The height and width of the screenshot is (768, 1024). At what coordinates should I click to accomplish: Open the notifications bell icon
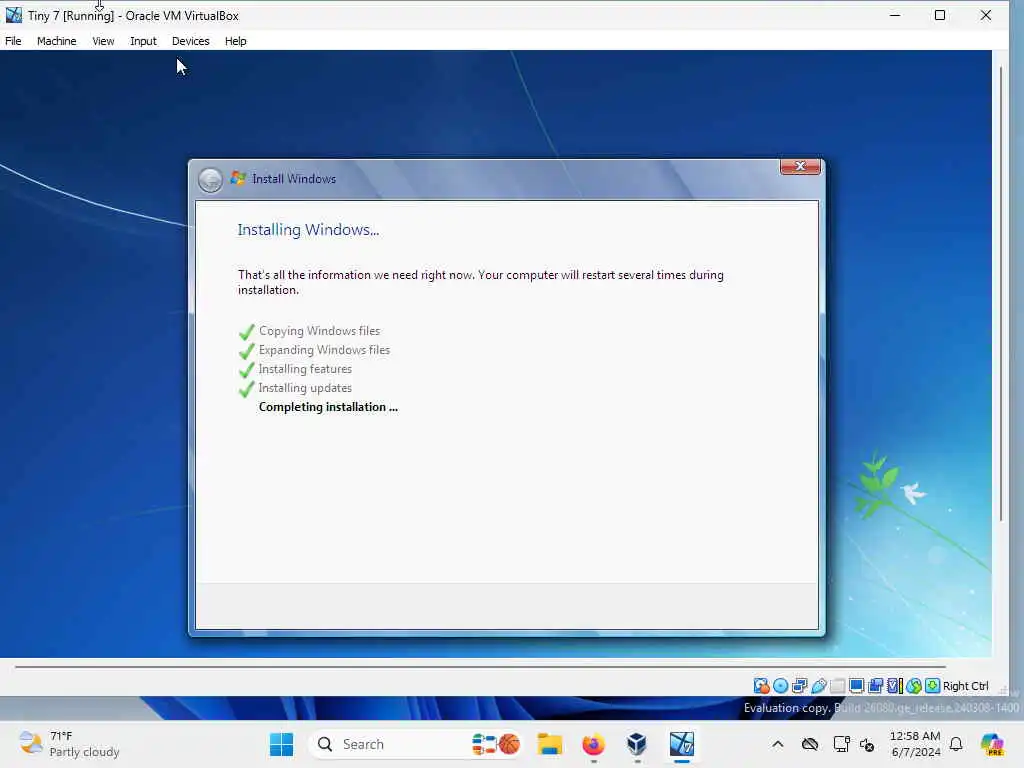pos(956,744)
